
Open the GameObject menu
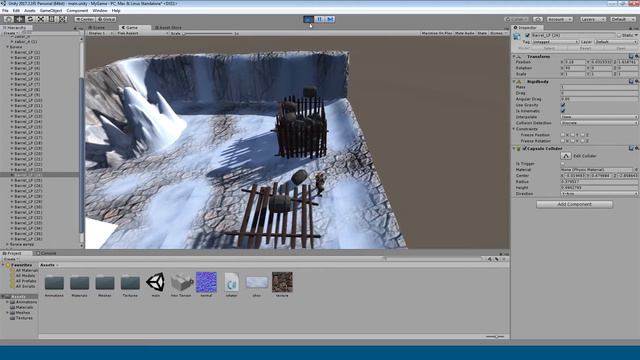point(51,11)
